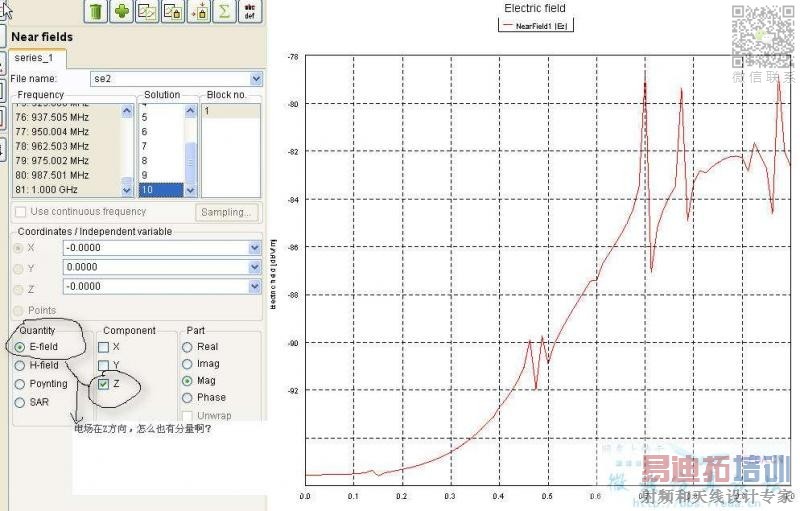
Task: Select the Mag part radio button
Action: (187, 381)
